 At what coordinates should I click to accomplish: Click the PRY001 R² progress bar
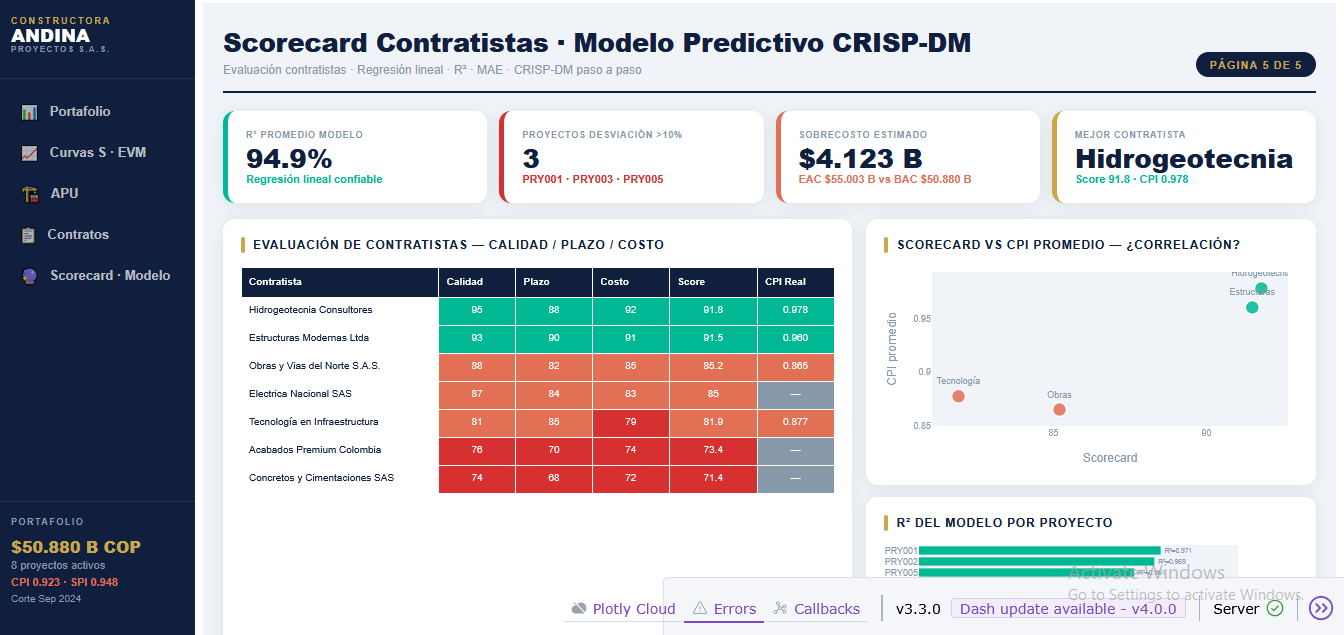click(x=1040, y=548)
